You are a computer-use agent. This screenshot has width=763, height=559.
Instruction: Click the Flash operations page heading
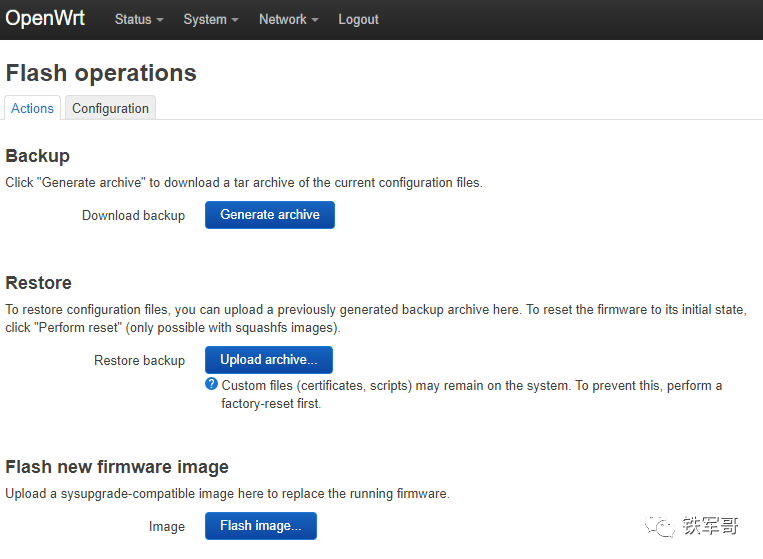click(x=101, y=73)
